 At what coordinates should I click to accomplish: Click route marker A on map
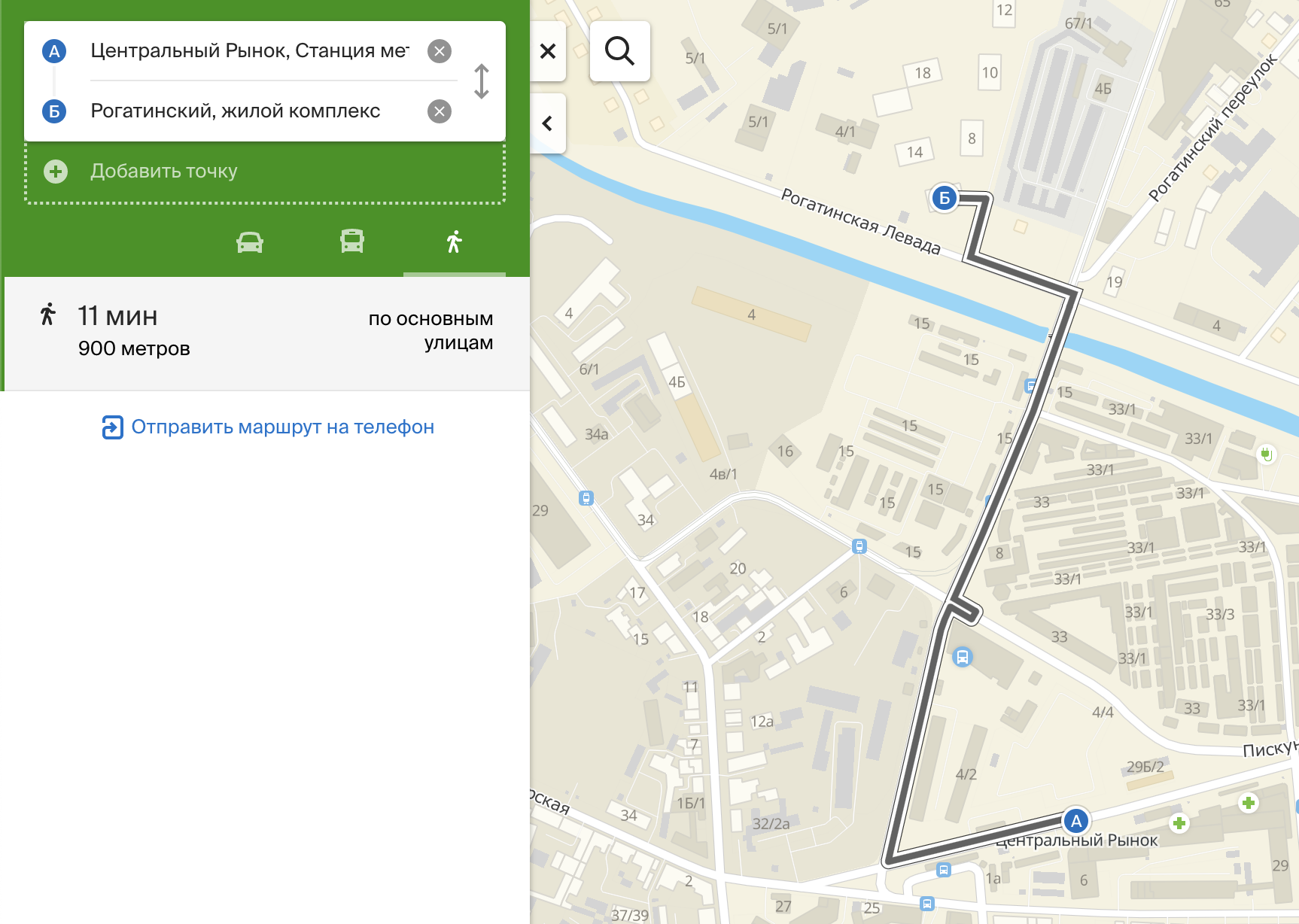1076,821
